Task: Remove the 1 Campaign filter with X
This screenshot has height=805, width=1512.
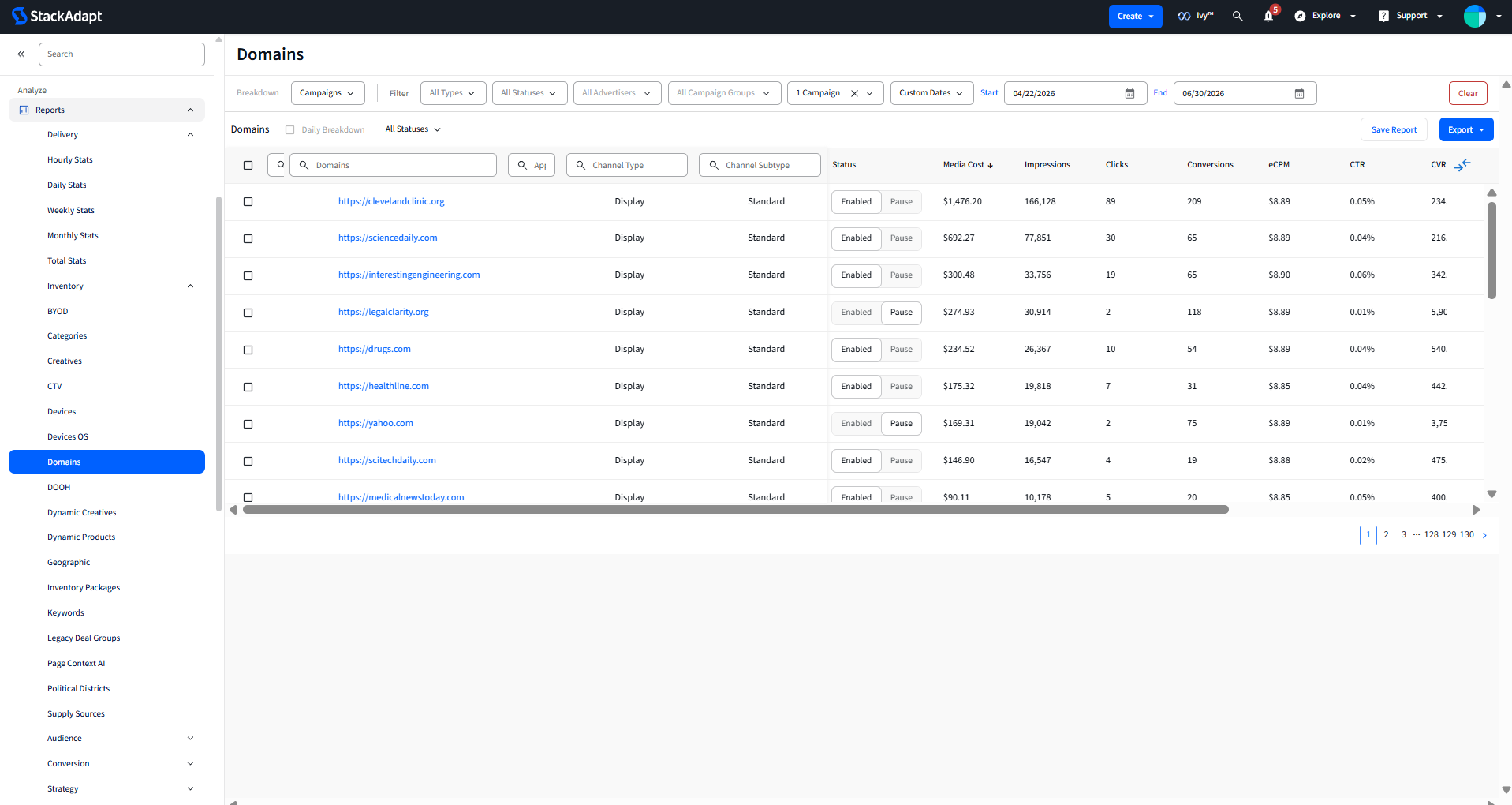Action: click(x=854, y=93)
